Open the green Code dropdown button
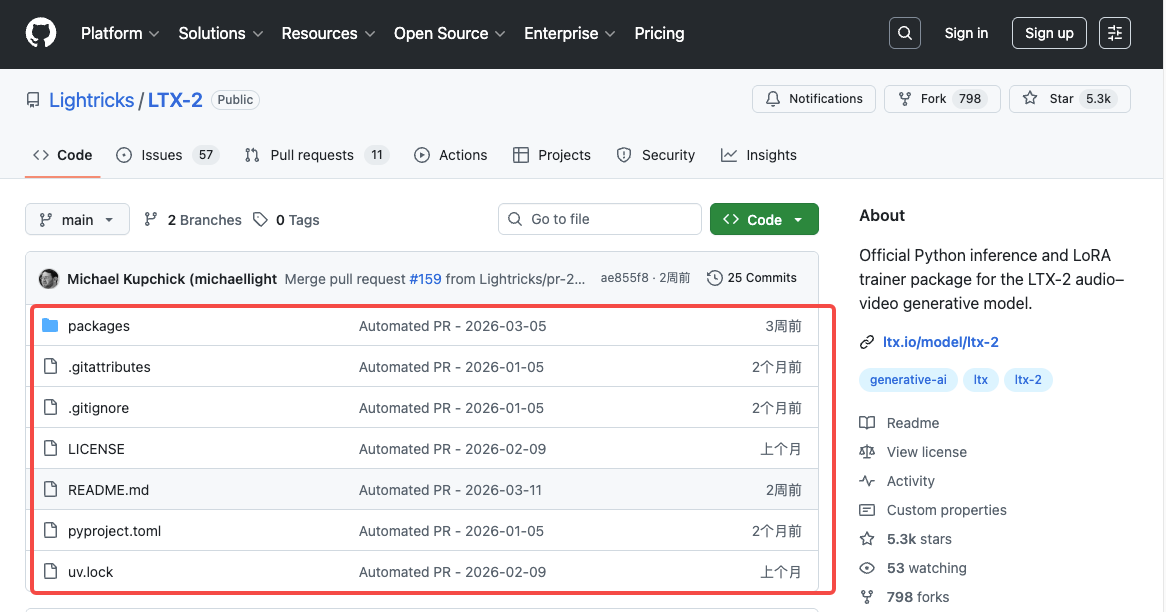1166x612 pixels. tap(764, 219)
